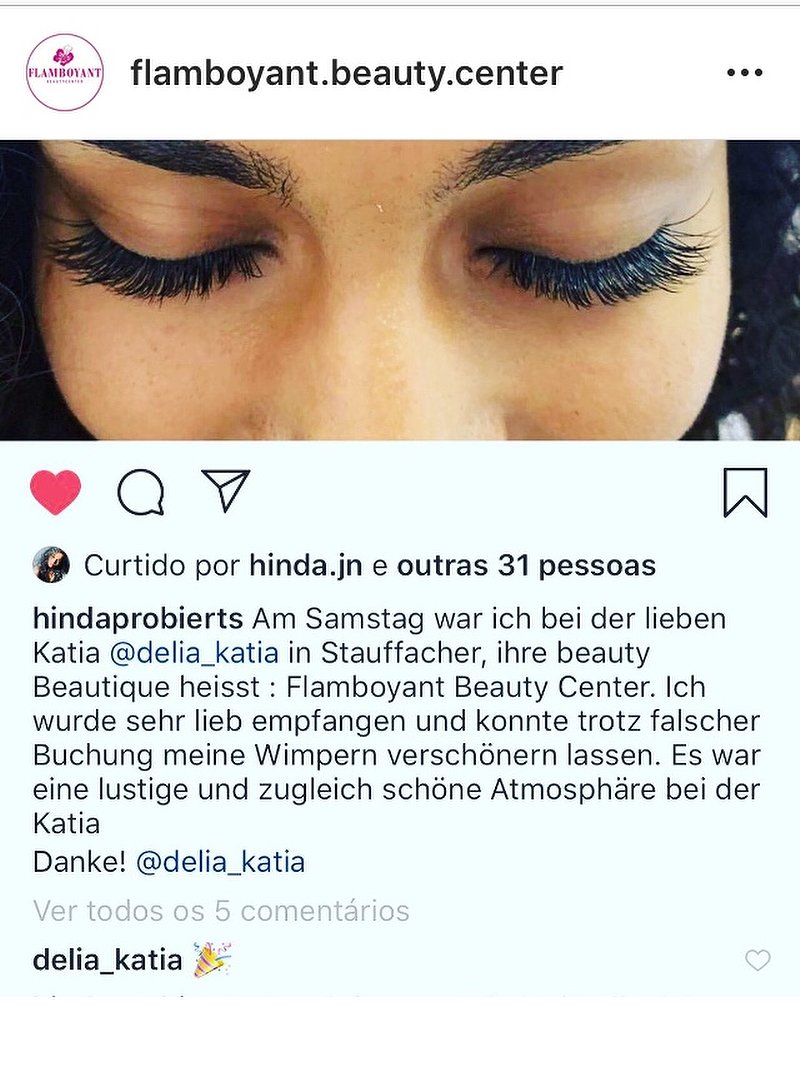This screenshot has height=1066, width=800.
Task: Open hindaprobierts username in the caption
Action: [138, 619]
